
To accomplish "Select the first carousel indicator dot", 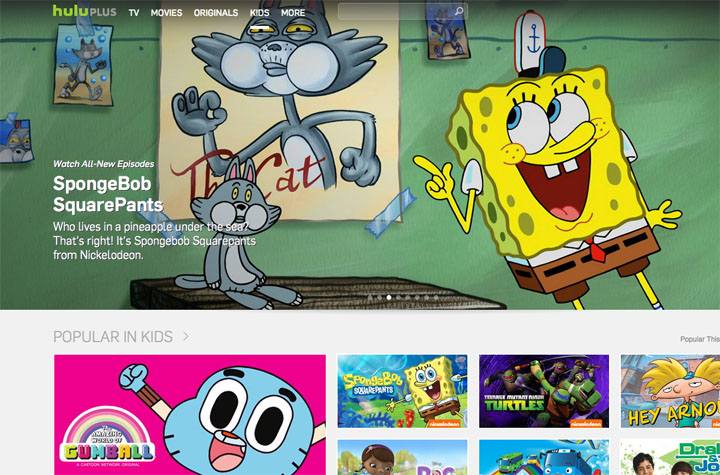I will (x=370, y=297).
